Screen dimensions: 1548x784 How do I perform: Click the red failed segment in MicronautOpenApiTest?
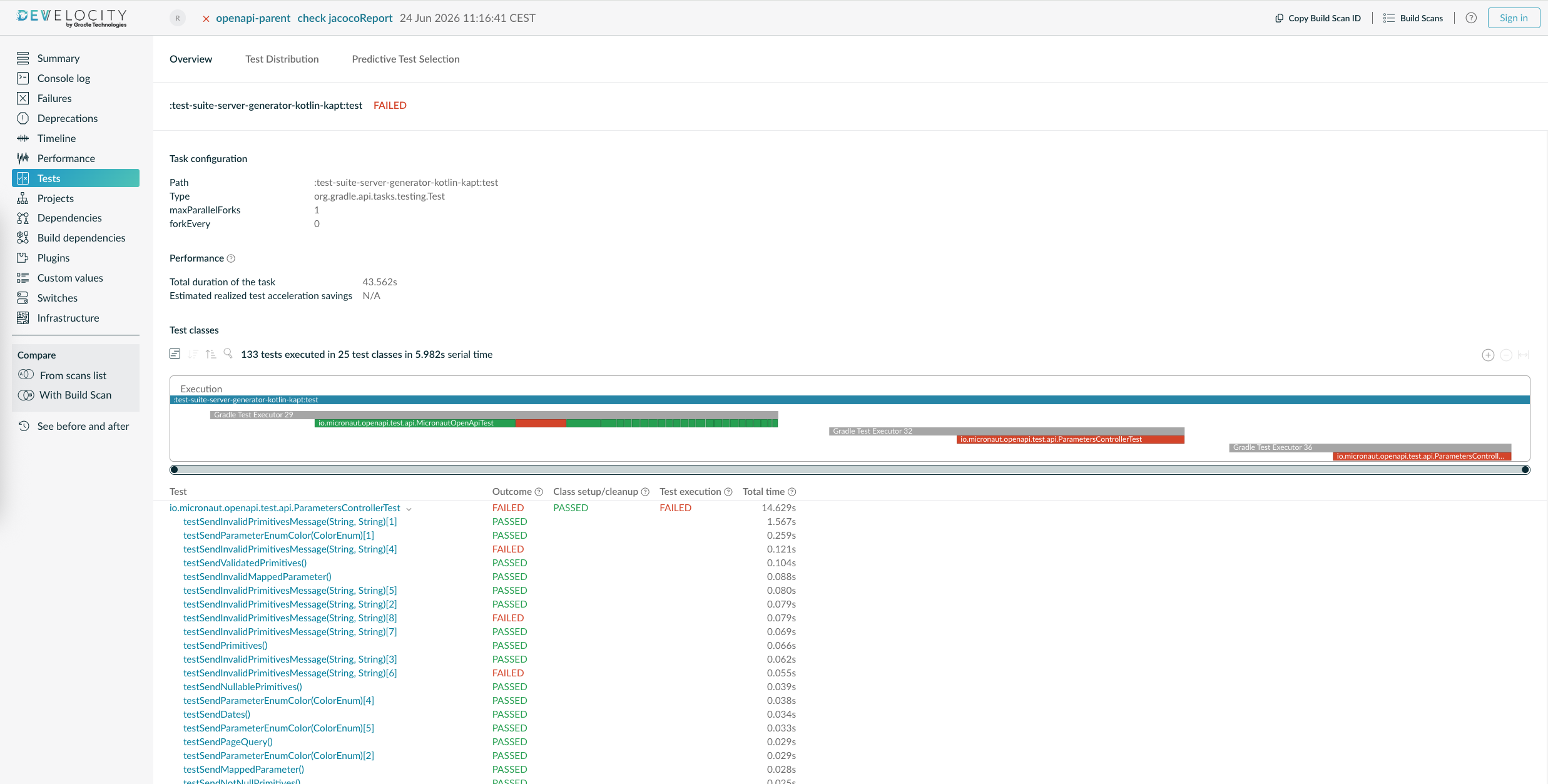[x=541, y=424]
